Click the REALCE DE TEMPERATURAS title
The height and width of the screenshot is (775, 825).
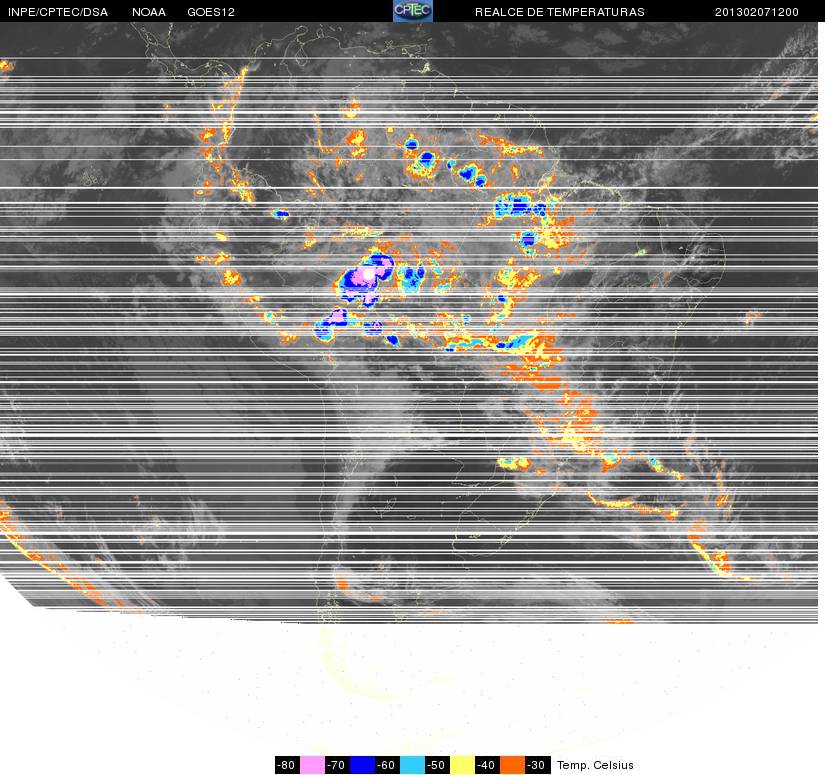(560, 12)
